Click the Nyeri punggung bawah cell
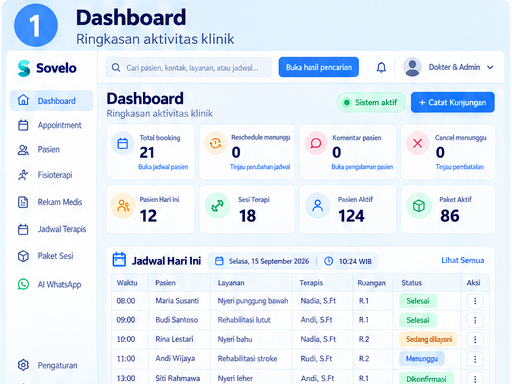Screen dimensions: 512x384 click(253, 301)
